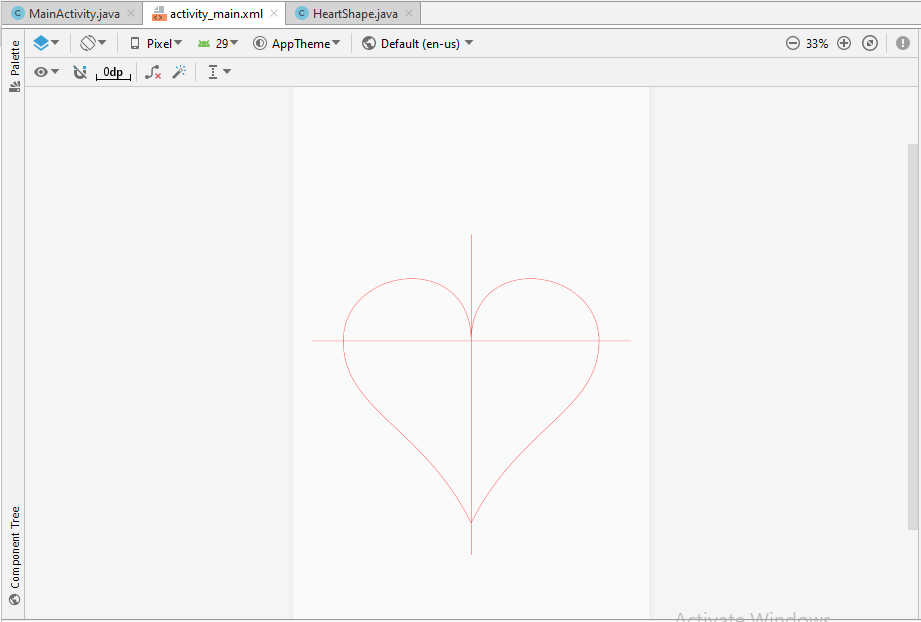This screenshot has width=921, height=622.
Task: Open the view options eye dropdown
Action: 46,72
